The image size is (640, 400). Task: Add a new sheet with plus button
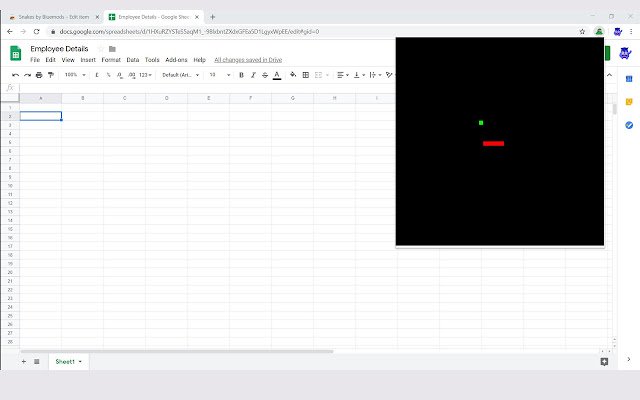[24, 362]
